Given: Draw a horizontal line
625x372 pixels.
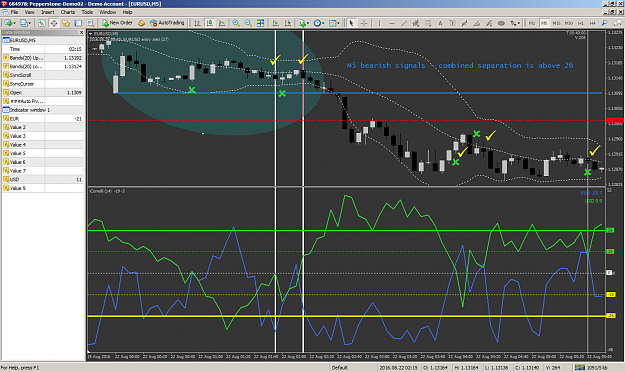Looking at the screenshot, I should click(x=391, y=23).
